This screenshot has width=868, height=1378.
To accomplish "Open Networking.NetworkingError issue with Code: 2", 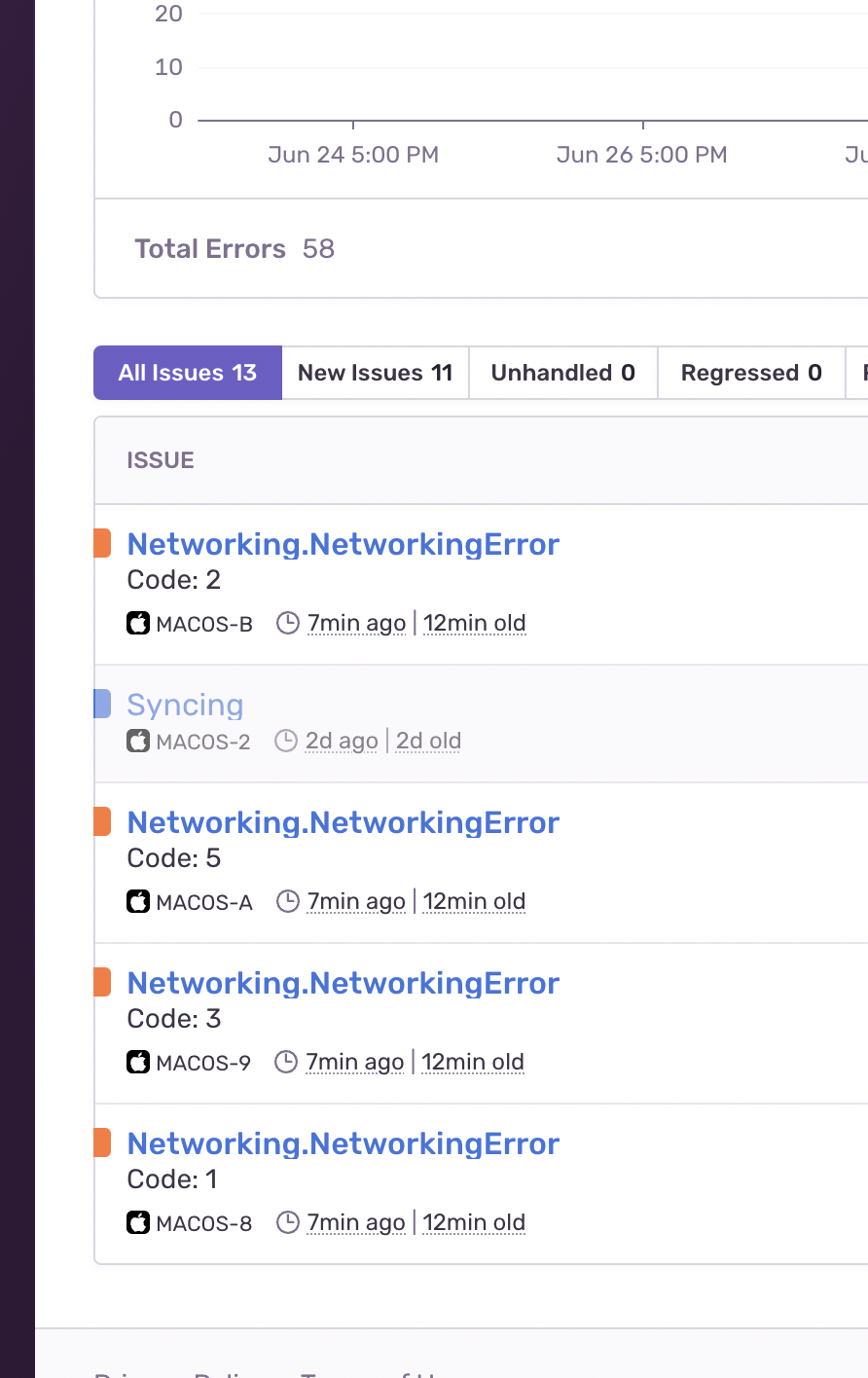I will click(x=344, y=544).
